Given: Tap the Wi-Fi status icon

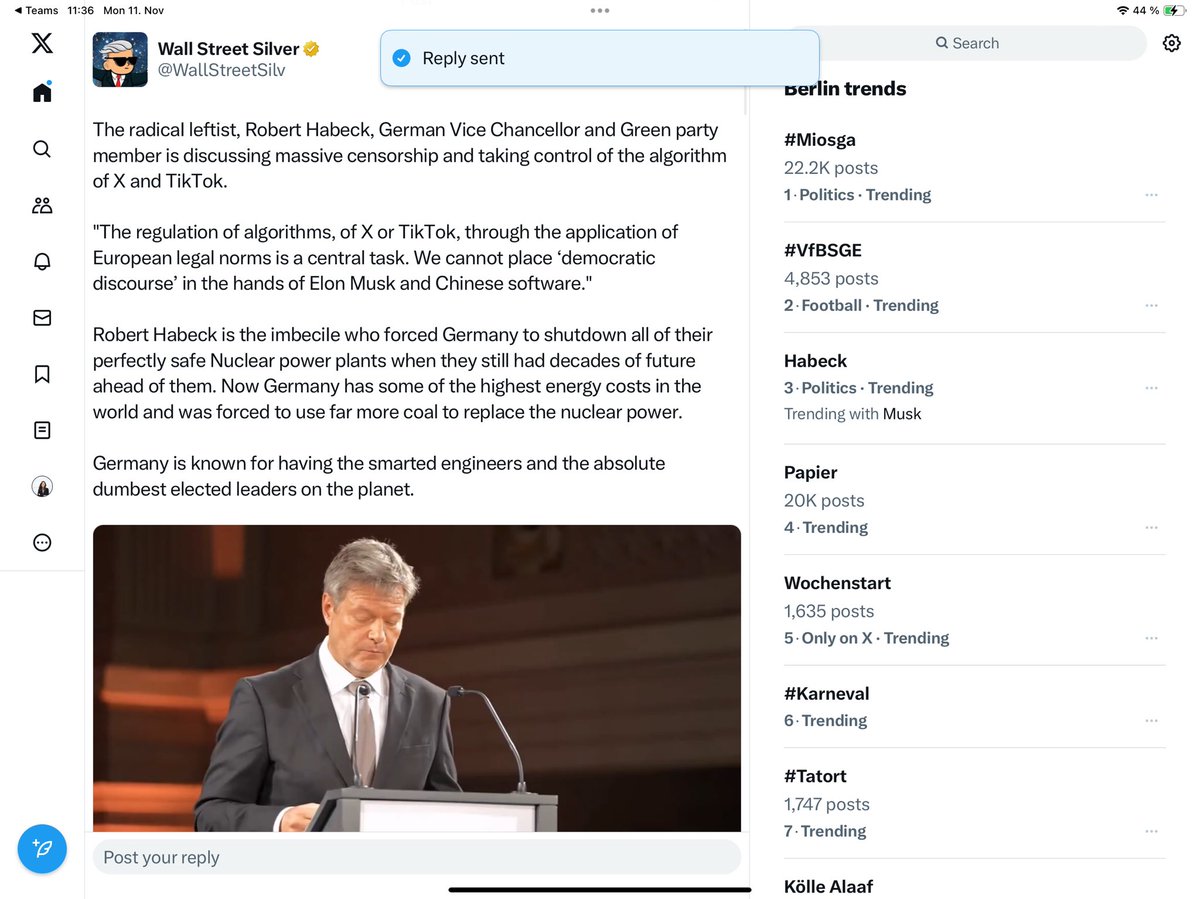Looking at the screenshot, I should click(1122, 10).
